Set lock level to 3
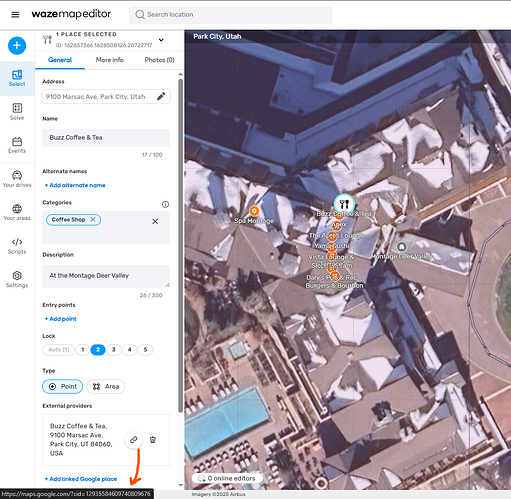The width and height of the screenshot is (511, 499). 114,350
